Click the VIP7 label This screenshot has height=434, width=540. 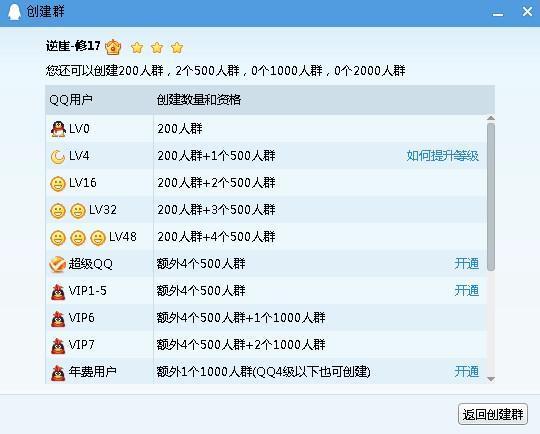point(81,344)
